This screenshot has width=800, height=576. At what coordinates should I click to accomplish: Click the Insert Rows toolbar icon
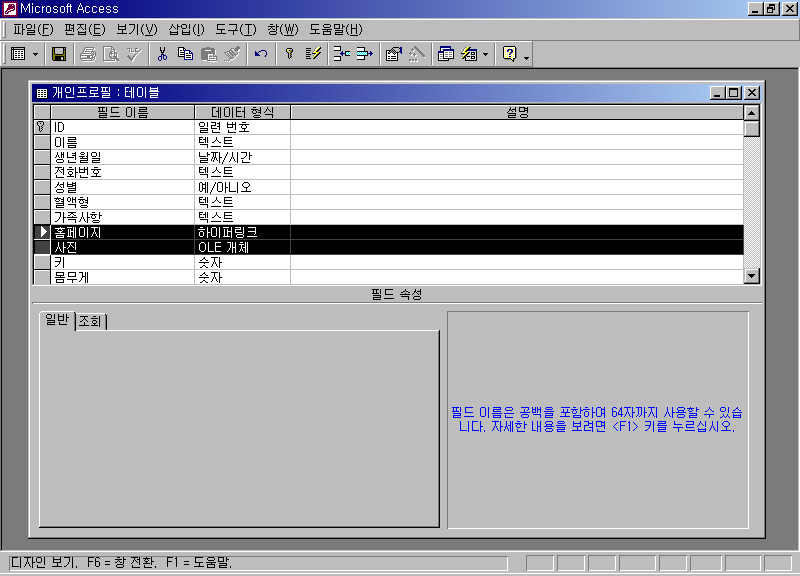click(341, 54)
